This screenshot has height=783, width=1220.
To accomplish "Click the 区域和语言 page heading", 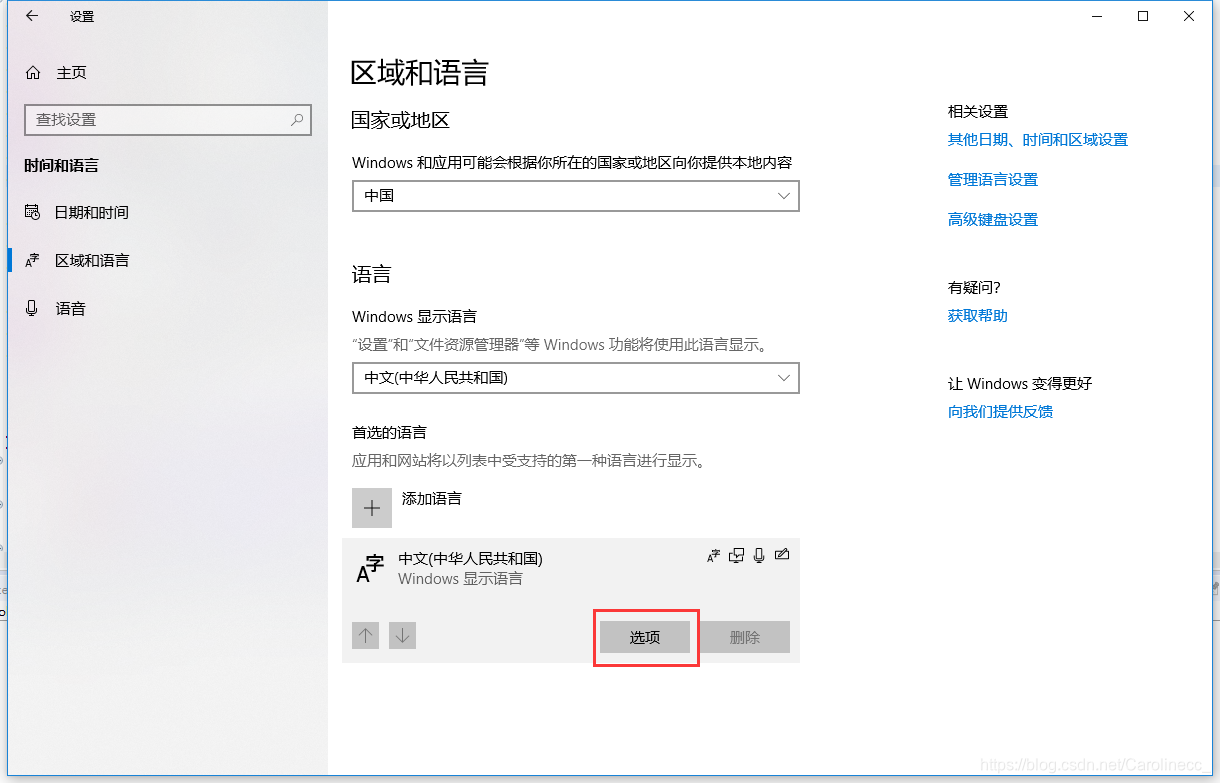I will [x=420, y=73].
